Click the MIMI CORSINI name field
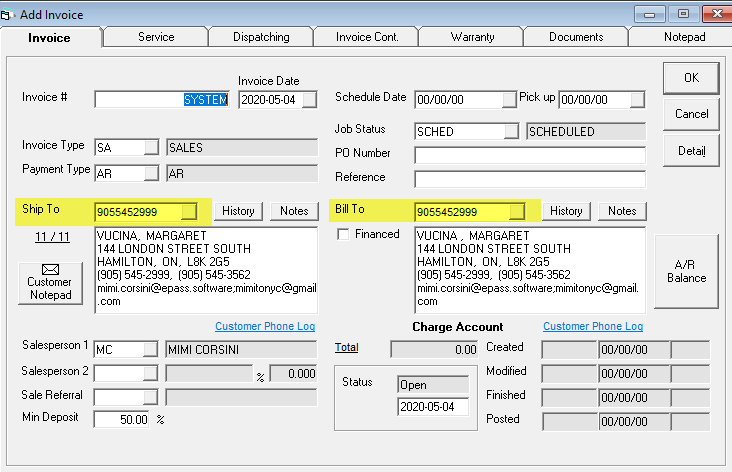 pyautogui.click(x=241, y=349)
